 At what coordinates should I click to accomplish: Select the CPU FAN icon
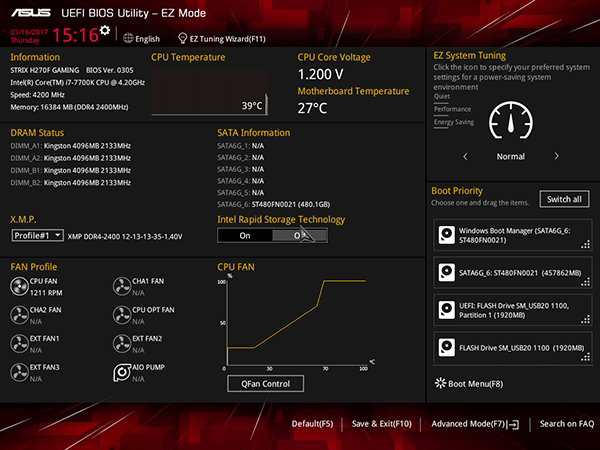19,287
